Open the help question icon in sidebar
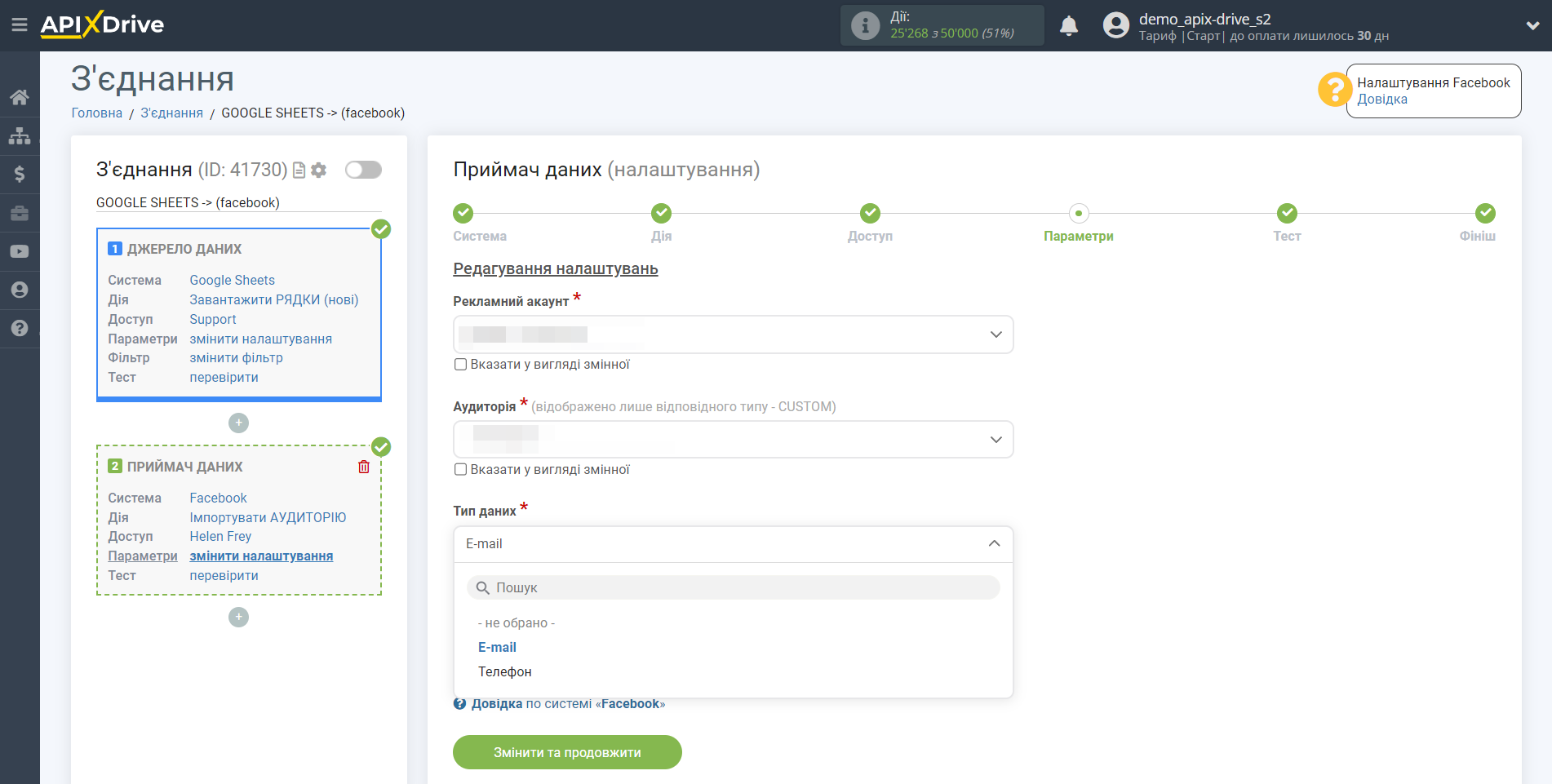This screenshot has height=784, width=1552. point(20,328)
